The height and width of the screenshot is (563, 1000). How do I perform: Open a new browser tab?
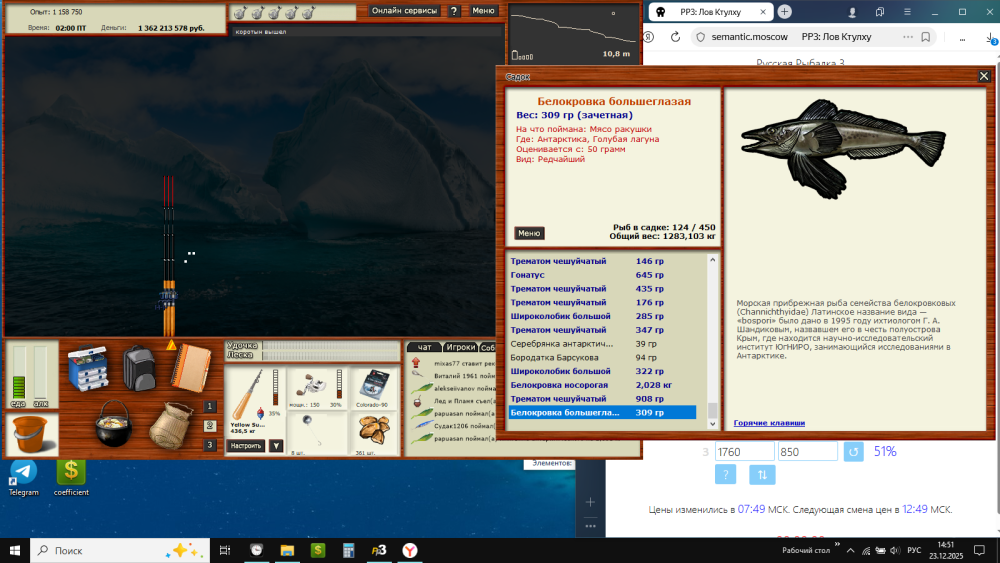784,11
